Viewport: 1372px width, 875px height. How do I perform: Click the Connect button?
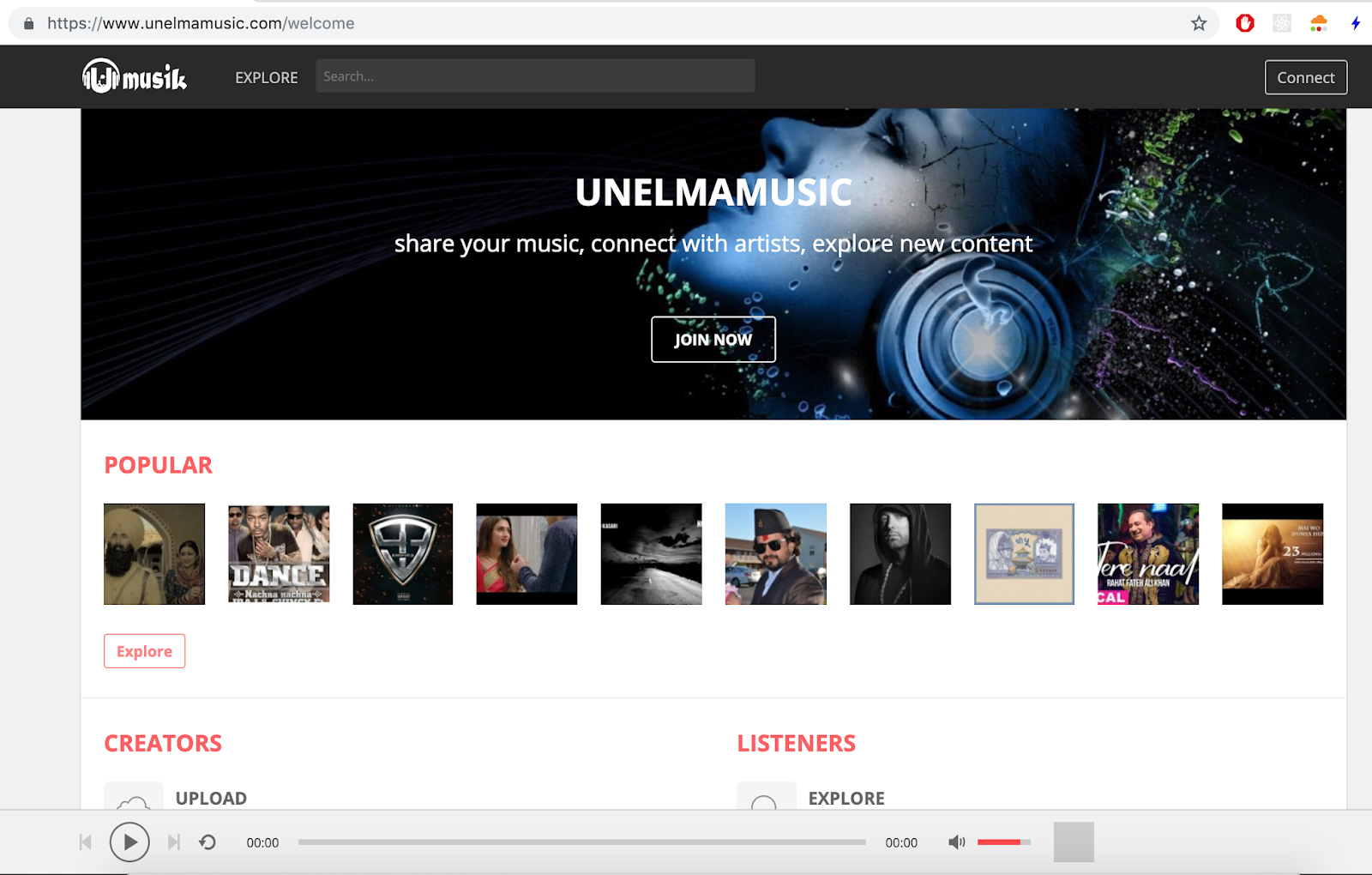pos(1306,77)
